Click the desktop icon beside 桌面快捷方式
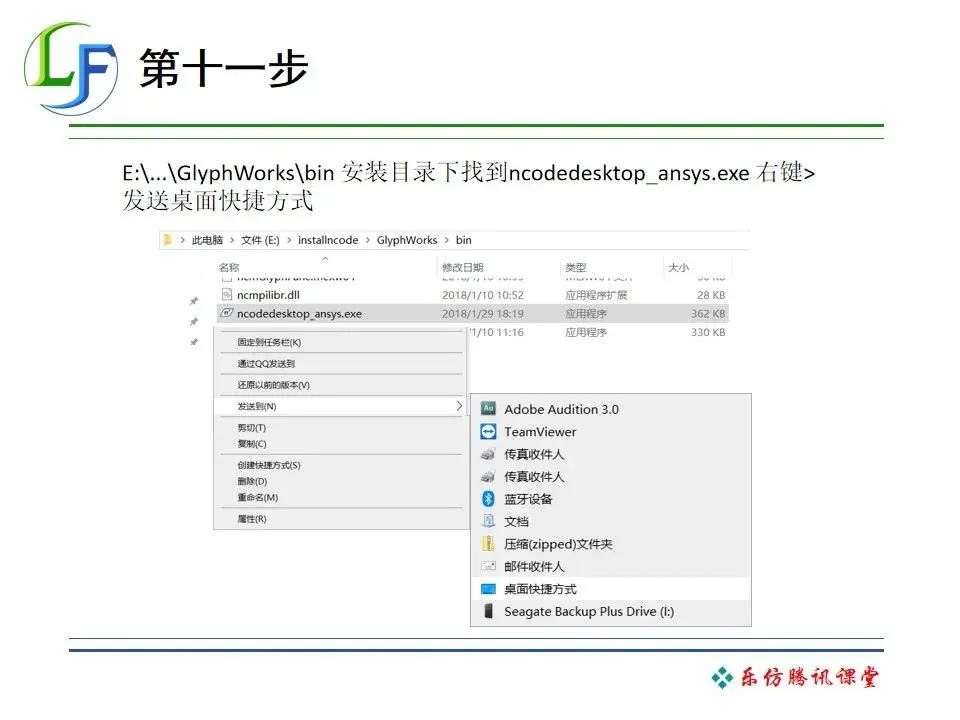The height and width of the screenshot is (720, 960). coord(488,589)
